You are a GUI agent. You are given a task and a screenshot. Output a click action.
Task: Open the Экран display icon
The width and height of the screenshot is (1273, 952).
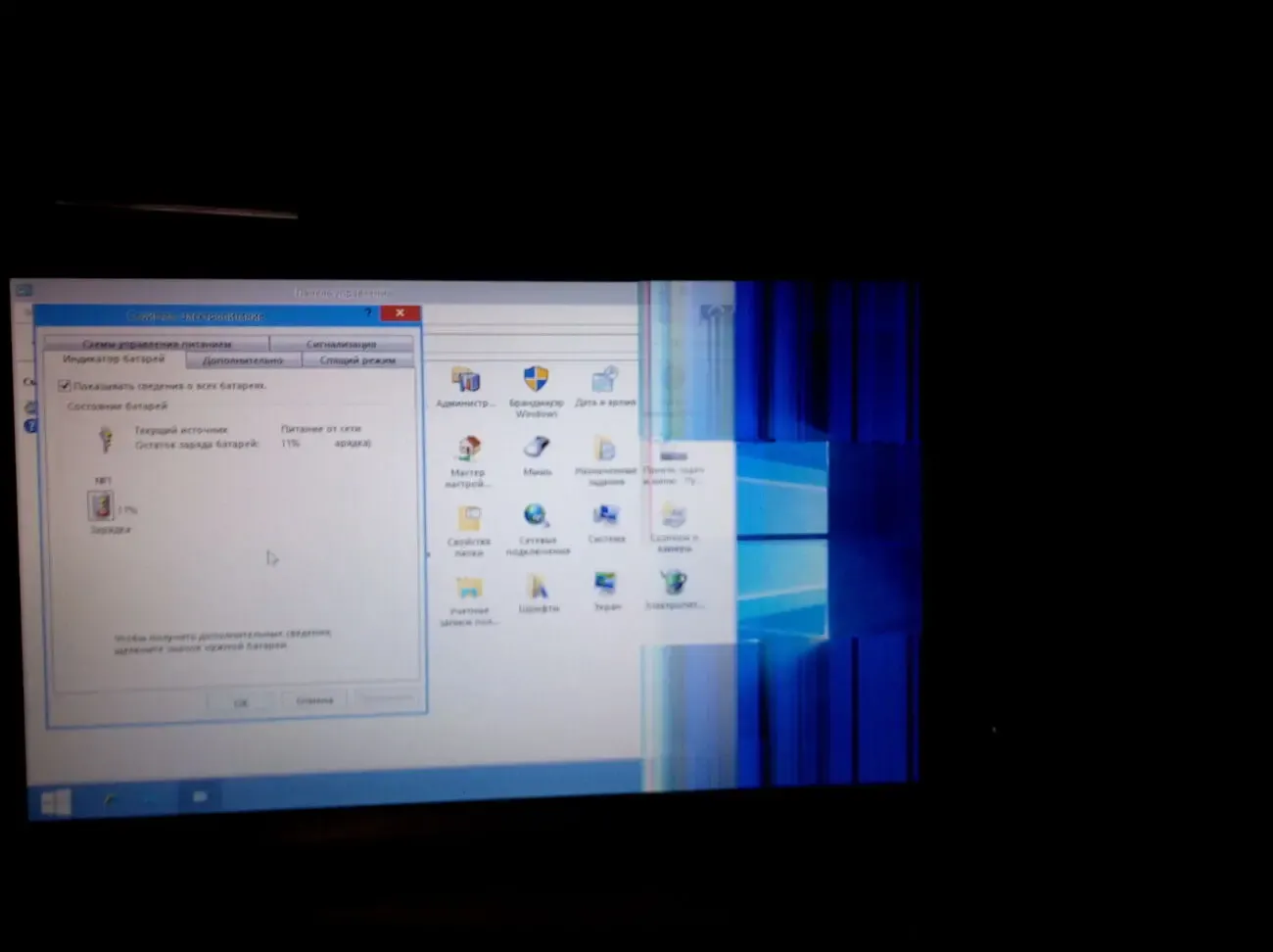tap(606, 585)
